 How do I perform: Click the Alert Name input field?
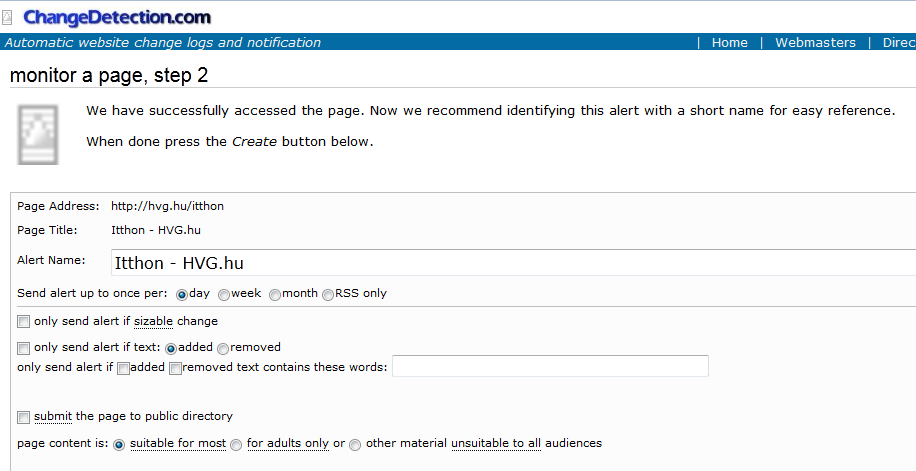point(514,262)
